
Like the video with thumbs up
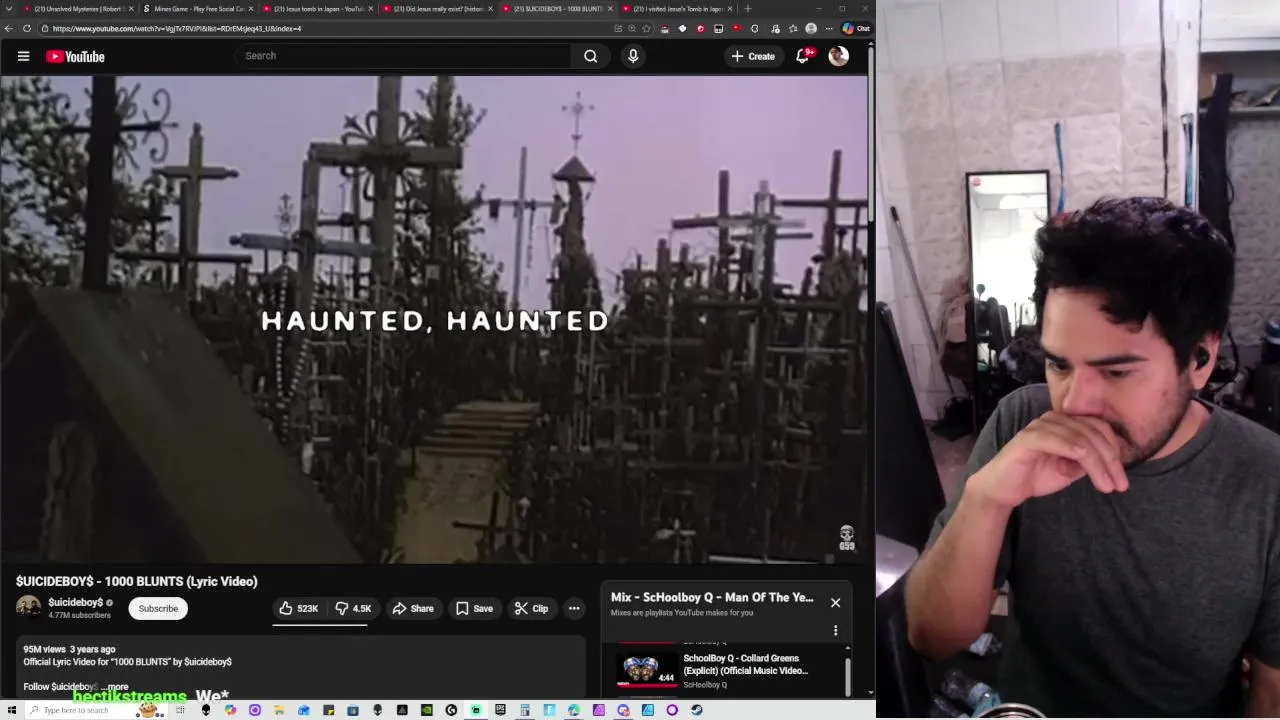click(299, 608)
